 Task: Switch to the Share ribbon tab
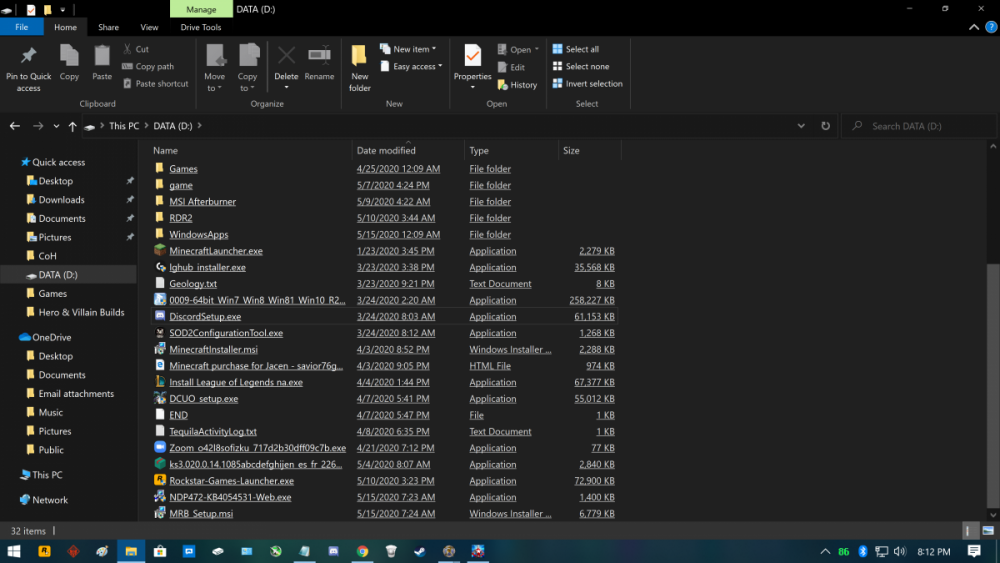pyautogui.click(x=108, y=27)
